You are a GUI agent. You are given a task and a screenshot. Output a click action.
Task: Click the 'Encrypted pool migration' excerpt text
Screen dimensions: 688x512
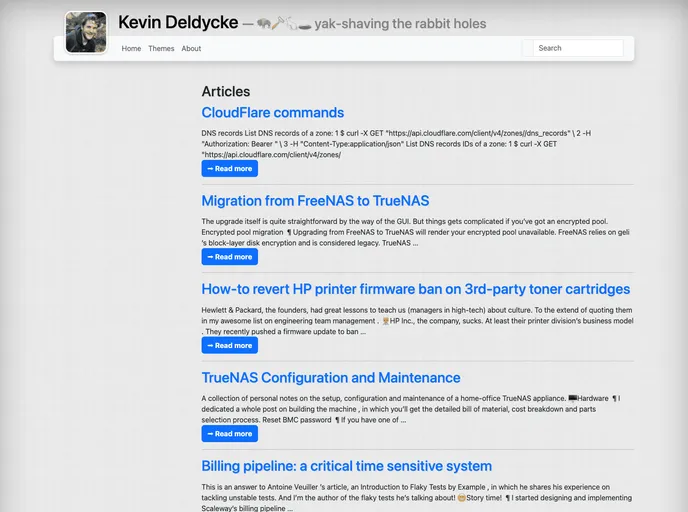point(242,232)
